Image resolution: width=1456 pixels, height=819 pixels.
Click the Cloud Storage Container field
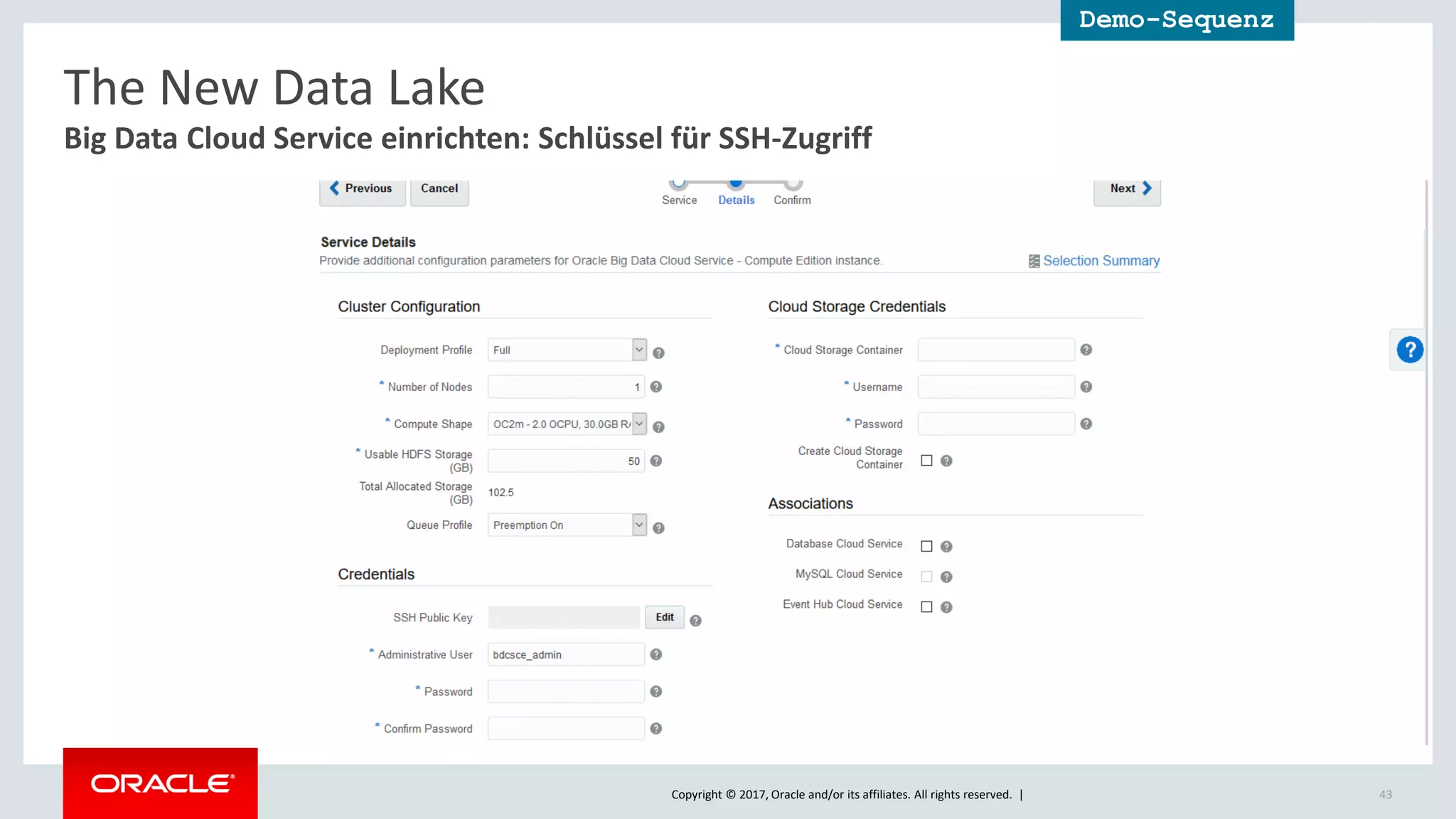click(996, 350)
